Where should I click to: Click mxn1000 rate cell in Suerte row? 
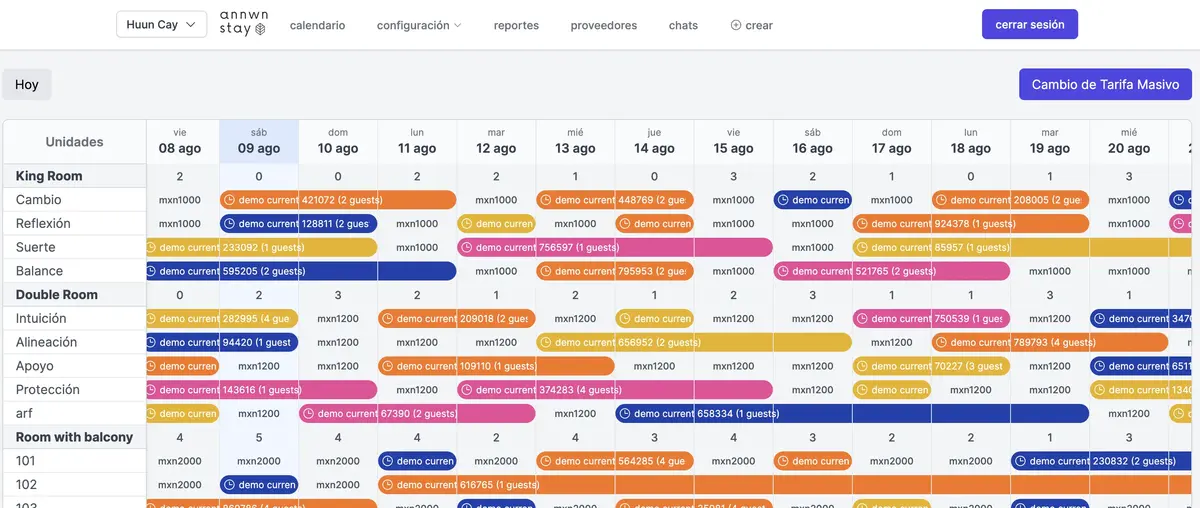pos(417,247)
